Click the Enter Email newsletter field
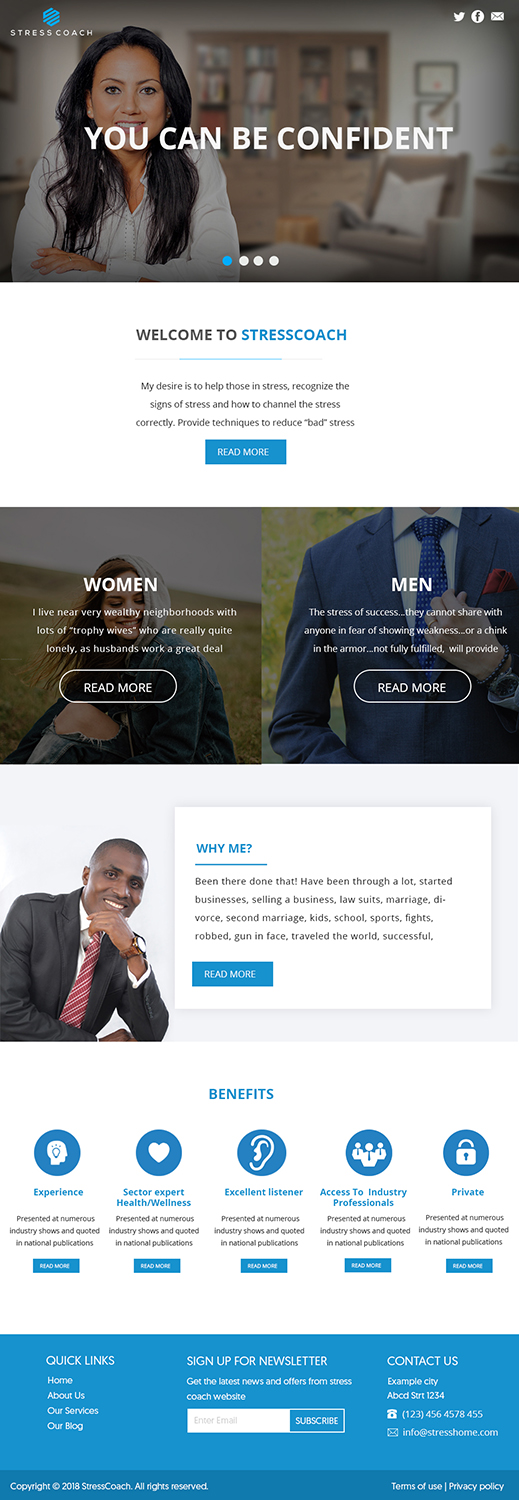The height and width of the screenshot is (1500, 519). tap(239, 1420)
